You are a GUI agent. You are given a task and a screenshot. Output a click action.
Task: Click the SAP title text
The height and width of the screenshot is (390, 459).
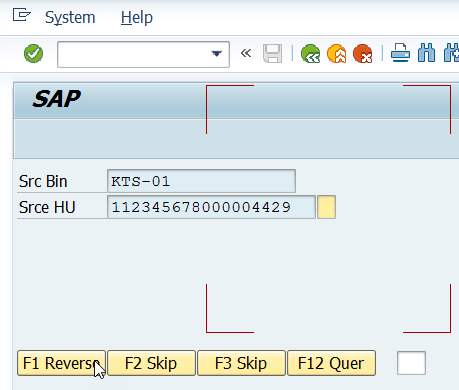click(57, 99)
